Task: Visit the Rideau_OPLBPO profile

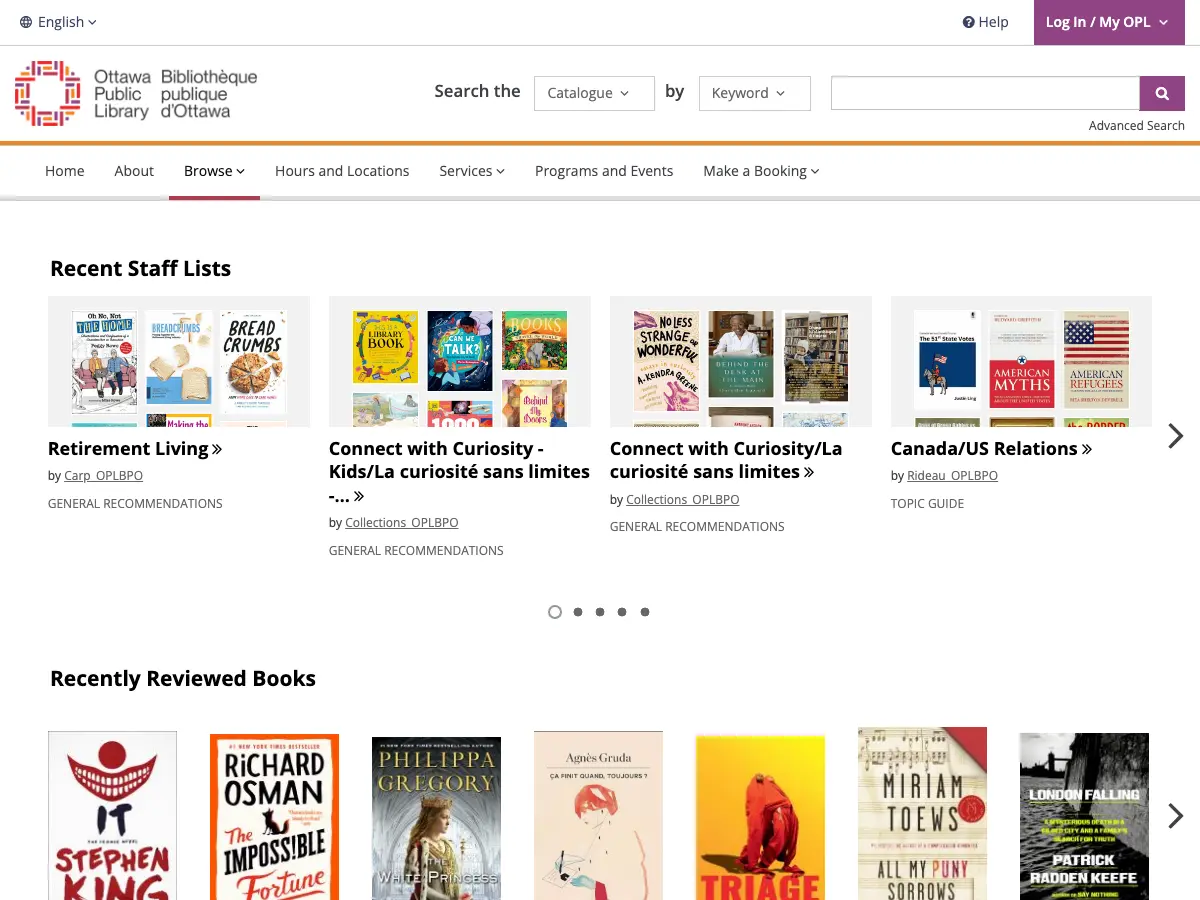Action: pyautogui.click(x=952, y=476)
